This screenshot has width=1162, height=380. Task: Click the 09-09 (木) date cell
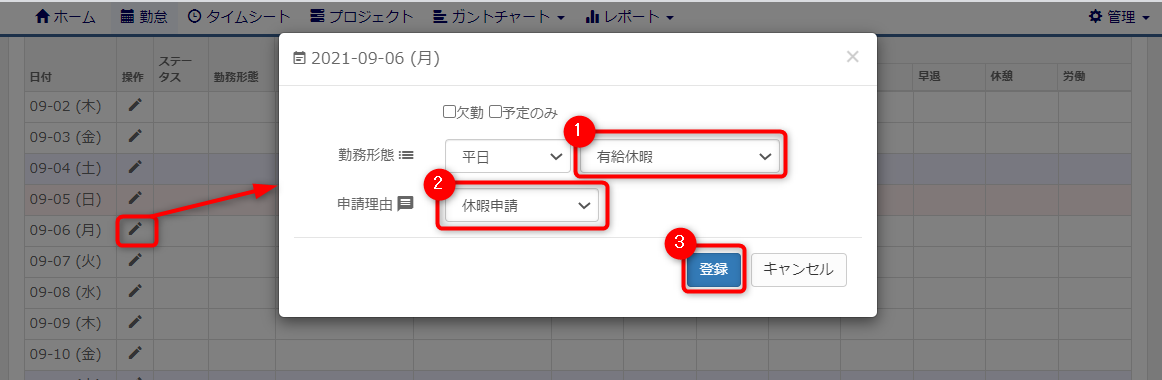70,323
